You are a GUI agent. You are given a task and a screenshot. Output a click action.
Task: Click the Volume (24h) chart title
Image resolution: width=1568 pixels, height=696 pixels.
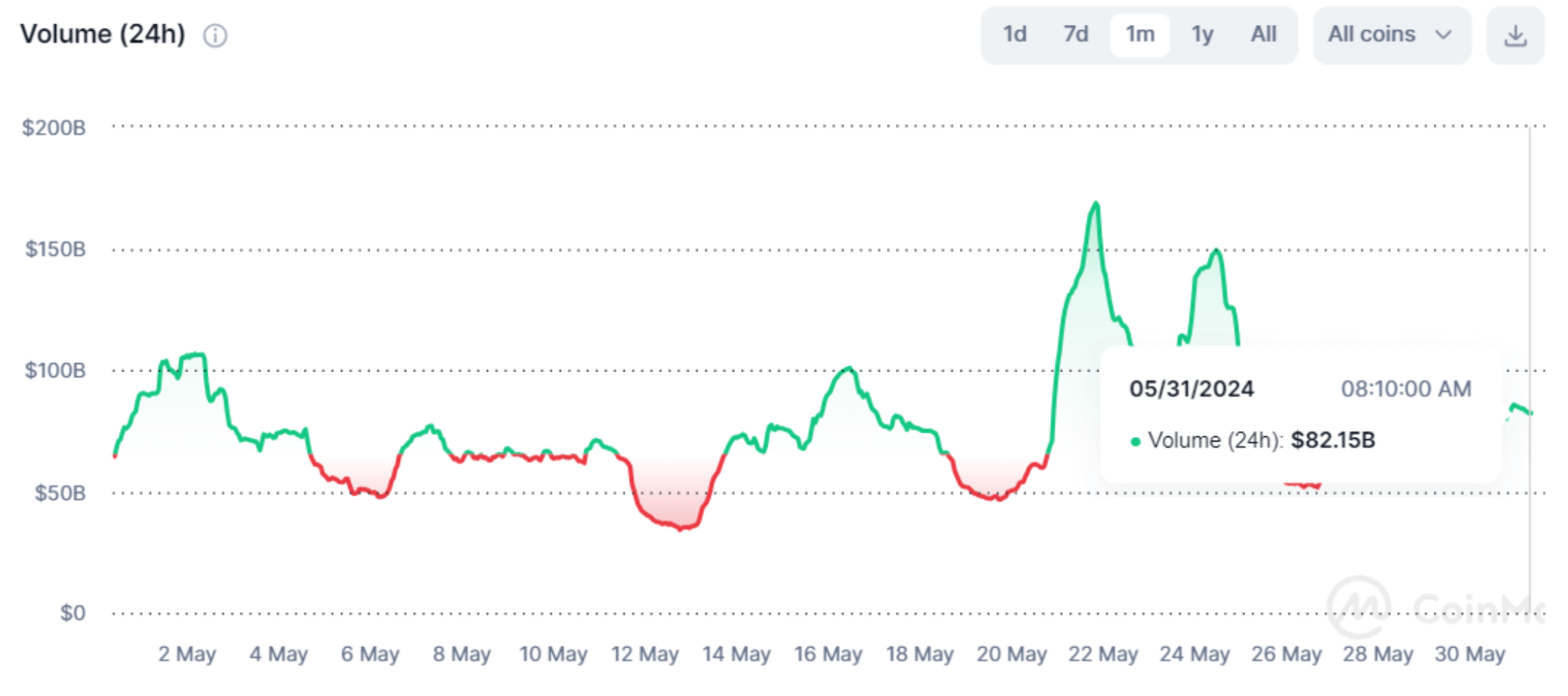(x=103, y=35)
